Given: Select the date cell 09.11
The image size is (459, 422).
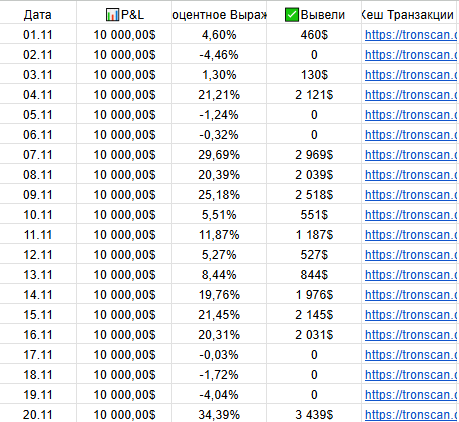Looking at the screenshot, I should click(x=38, y=194).
